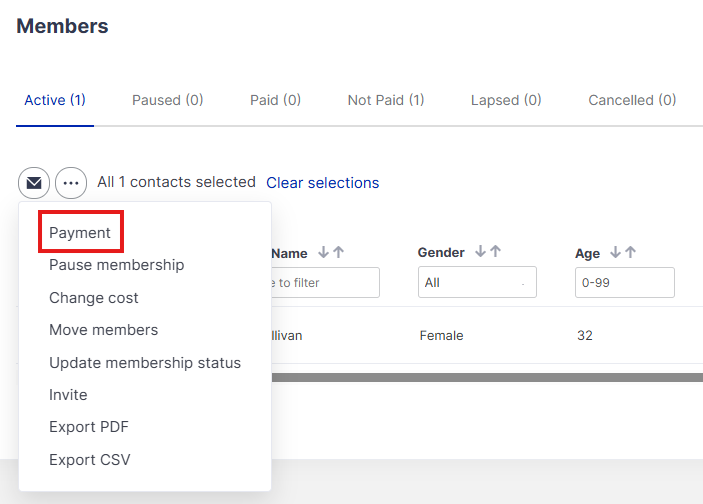Sort Name column with down arrow

pos(323,253)
